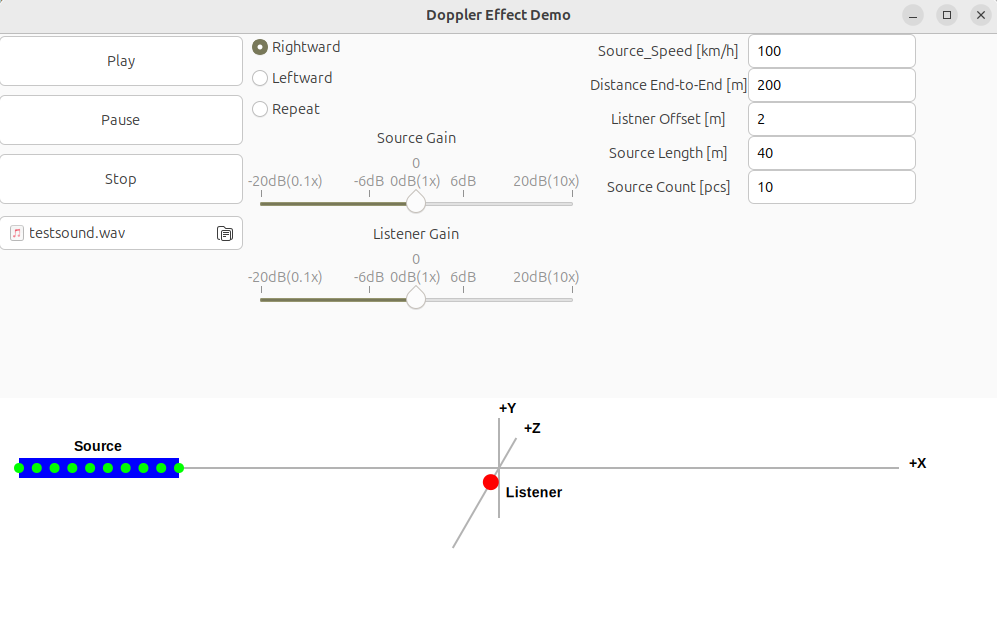Maximize the Doppler Effect Demo window

point(946,15)
